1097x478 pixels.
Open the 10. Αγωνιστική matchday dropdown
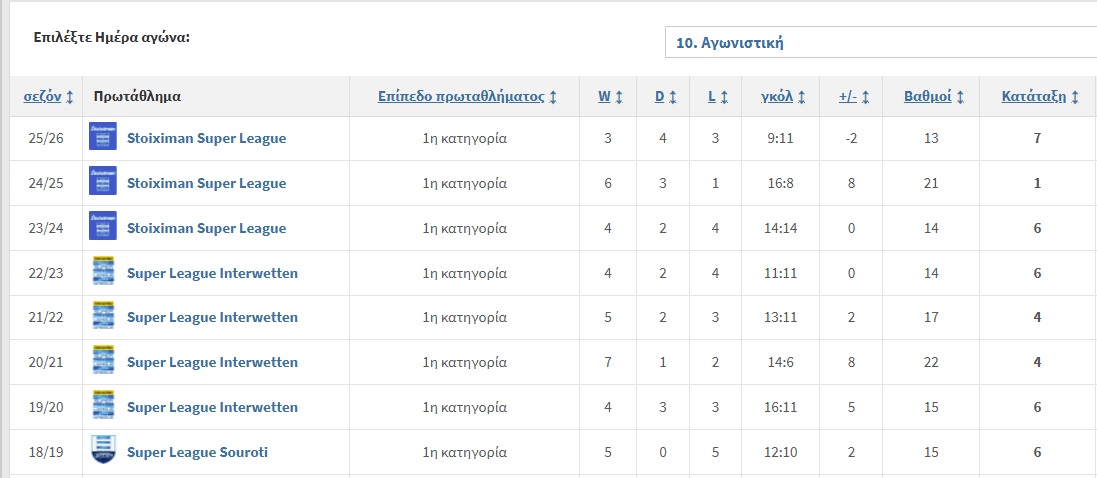(x=880, y=43)
